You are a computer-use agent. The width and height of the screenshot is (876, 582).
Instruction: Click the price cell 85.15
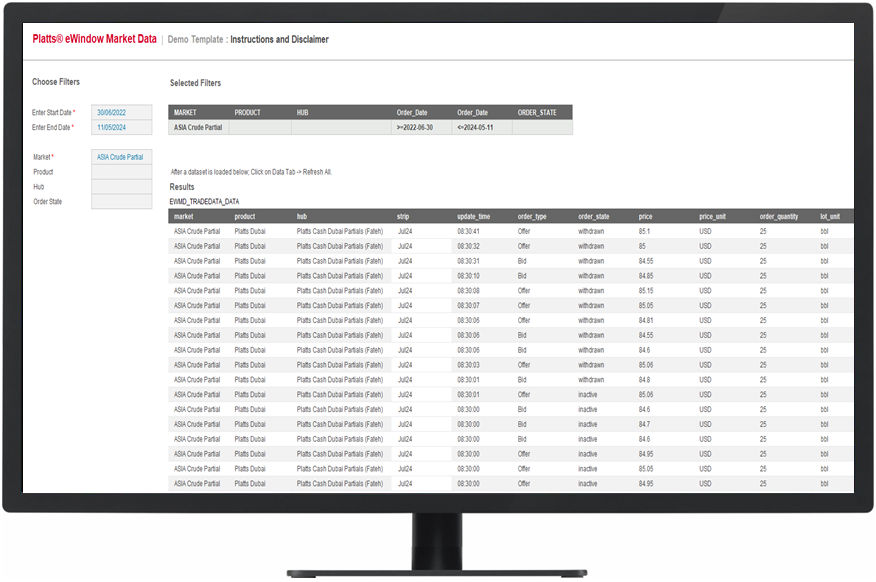[x=646, y=290]
